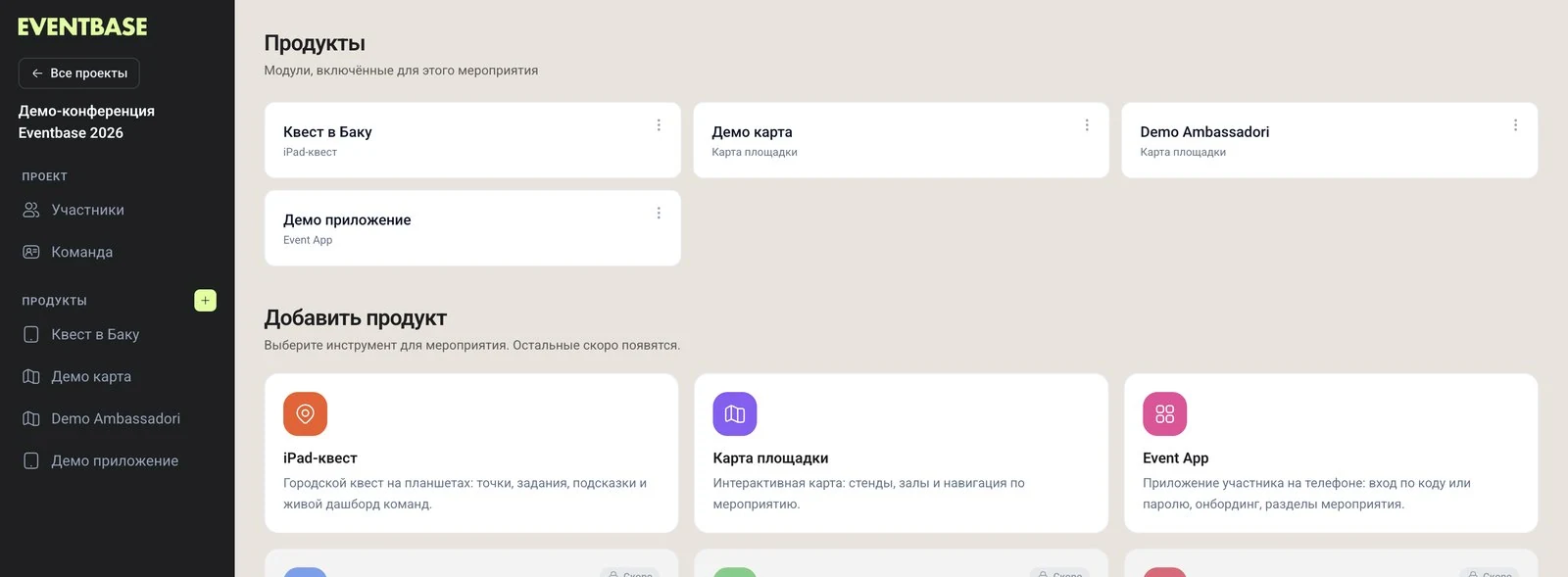
Task: Open the Квест в Баку product card
Action: [472, 140]
